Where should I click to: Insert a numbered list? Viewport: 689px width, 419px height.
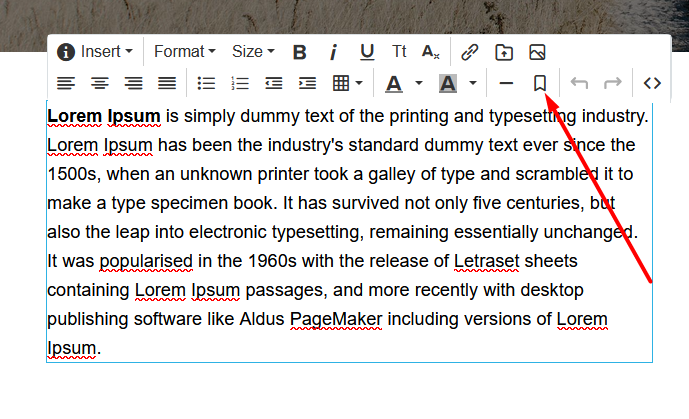[240, 83]
